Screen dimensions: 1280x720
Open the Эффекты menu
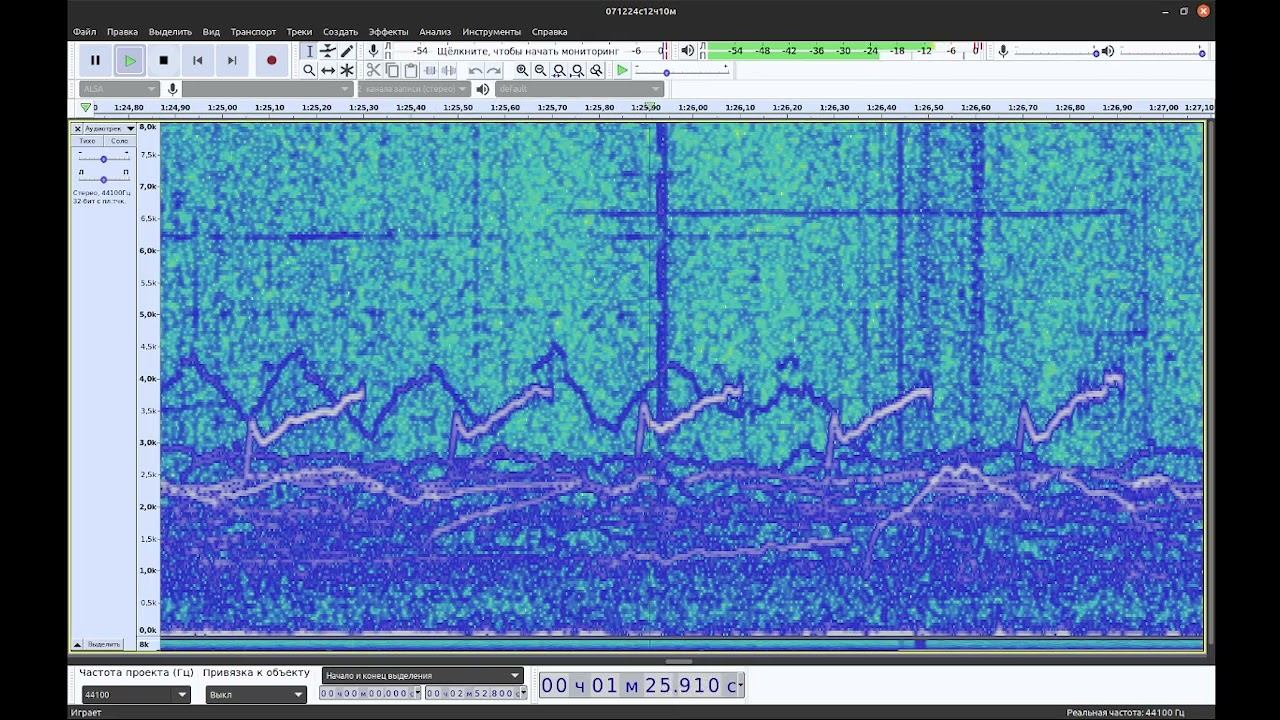[x=388, y=32]
